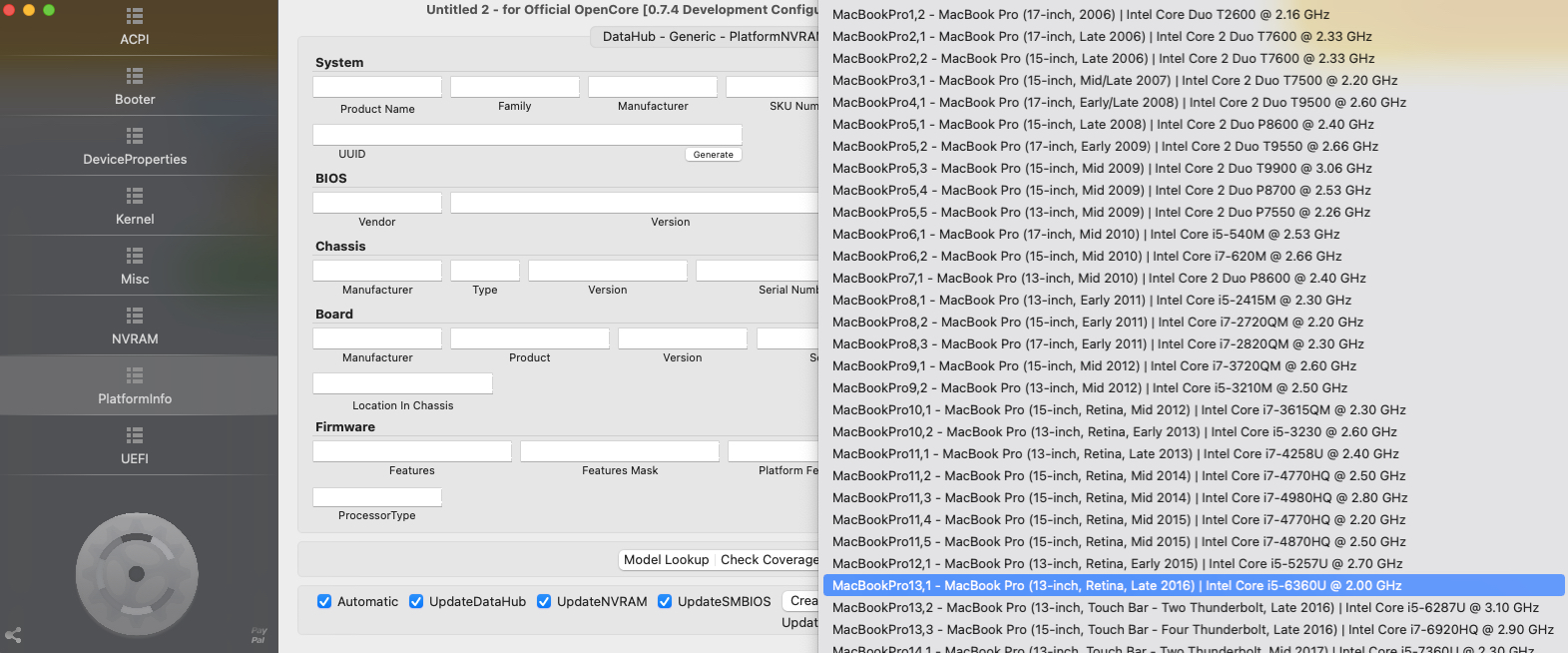Switch to NVRAM using its sidebar icon
Image resolution: width=1568 pixels, height=653 pixels.
135,317
